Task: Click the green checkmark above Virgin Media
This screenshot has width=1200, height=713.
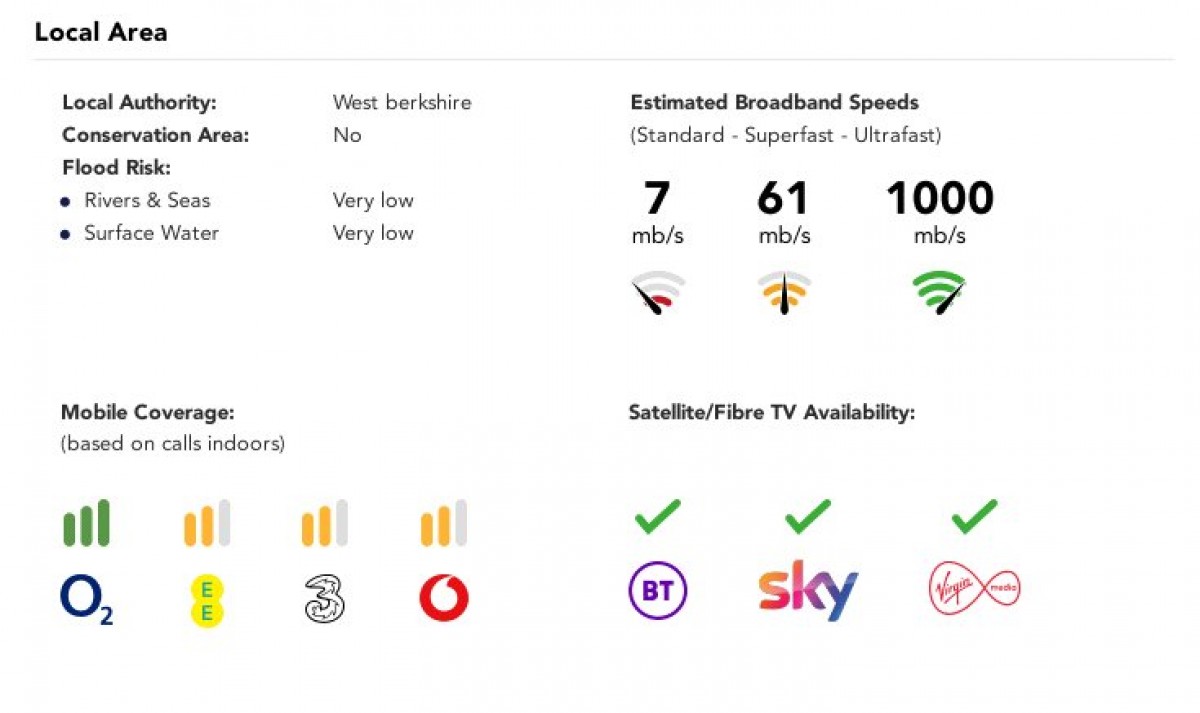Action: tap(974, 516)
